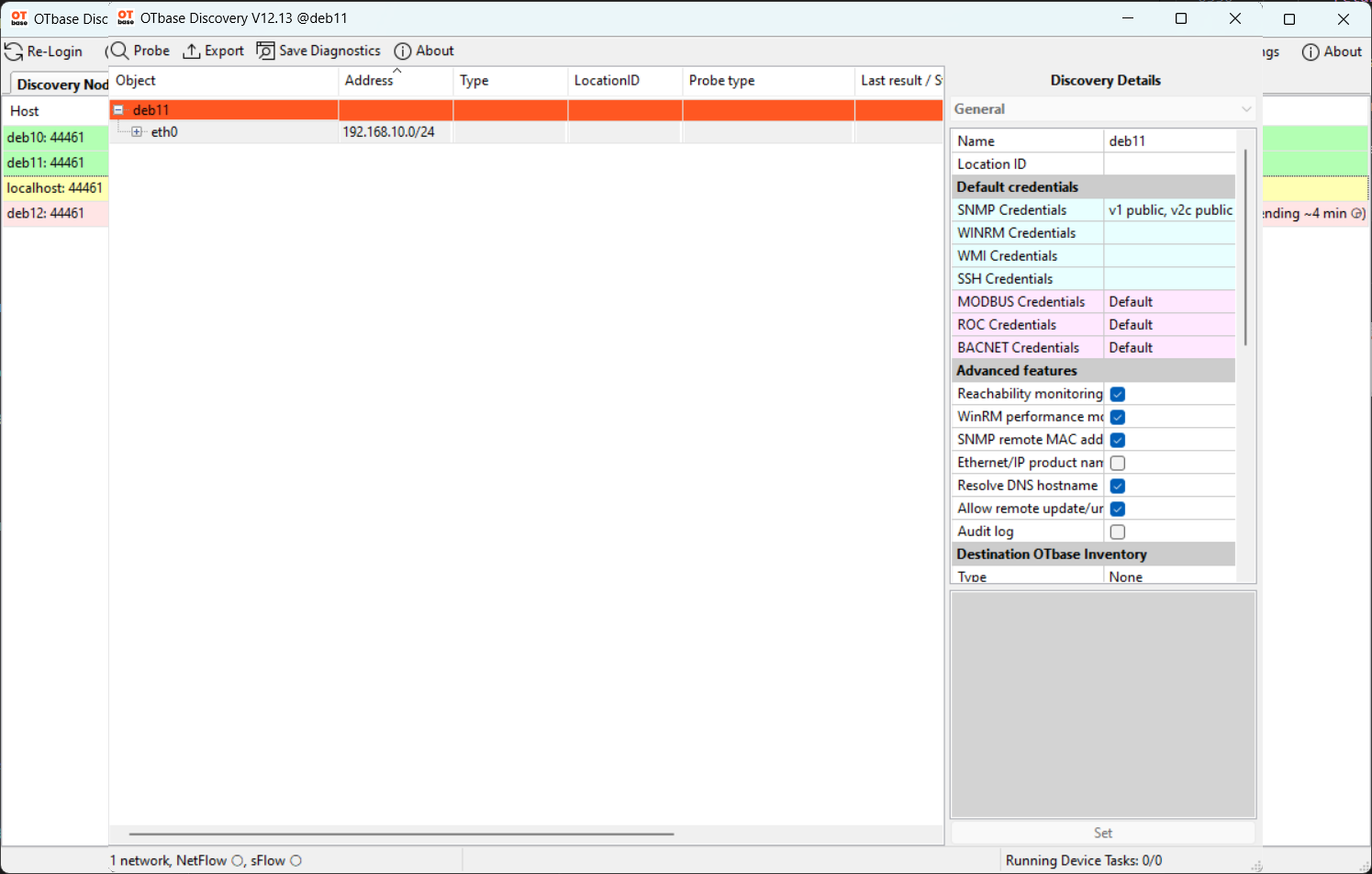
Task: Click the Probe magnifier toolbar button
Action: 139,50
